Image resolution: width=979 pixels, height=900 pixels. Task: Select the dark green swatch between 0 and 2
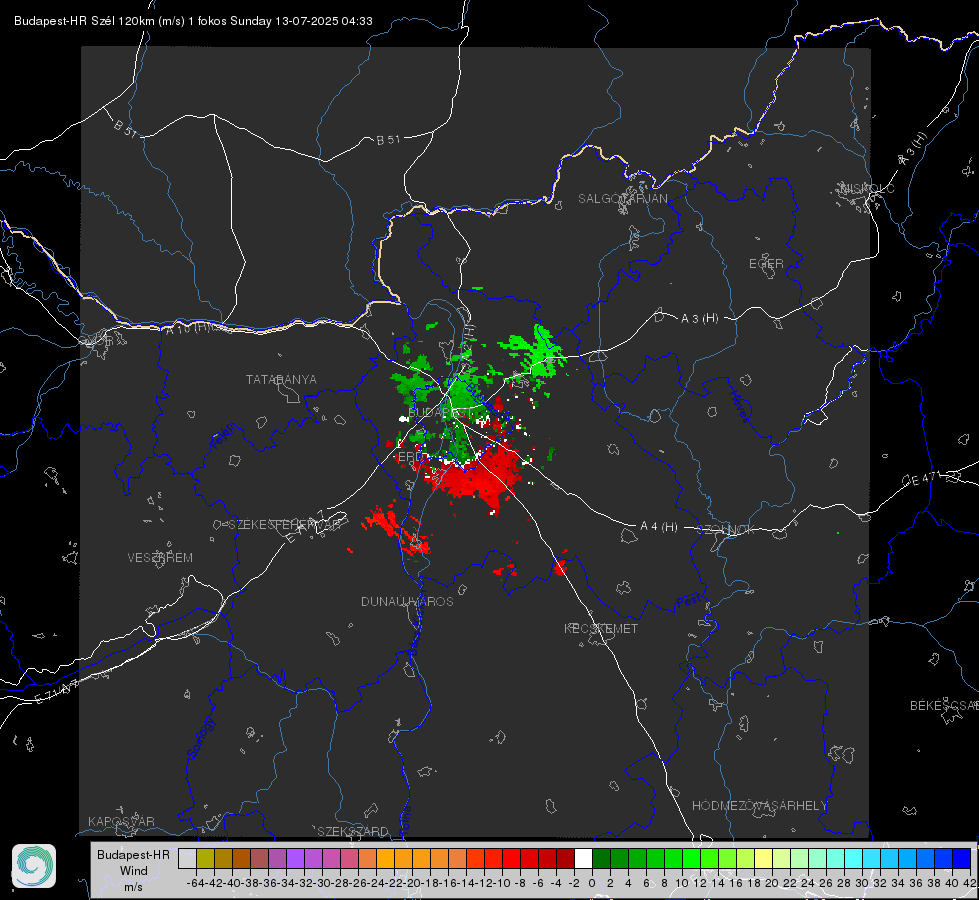coord(601,858)
